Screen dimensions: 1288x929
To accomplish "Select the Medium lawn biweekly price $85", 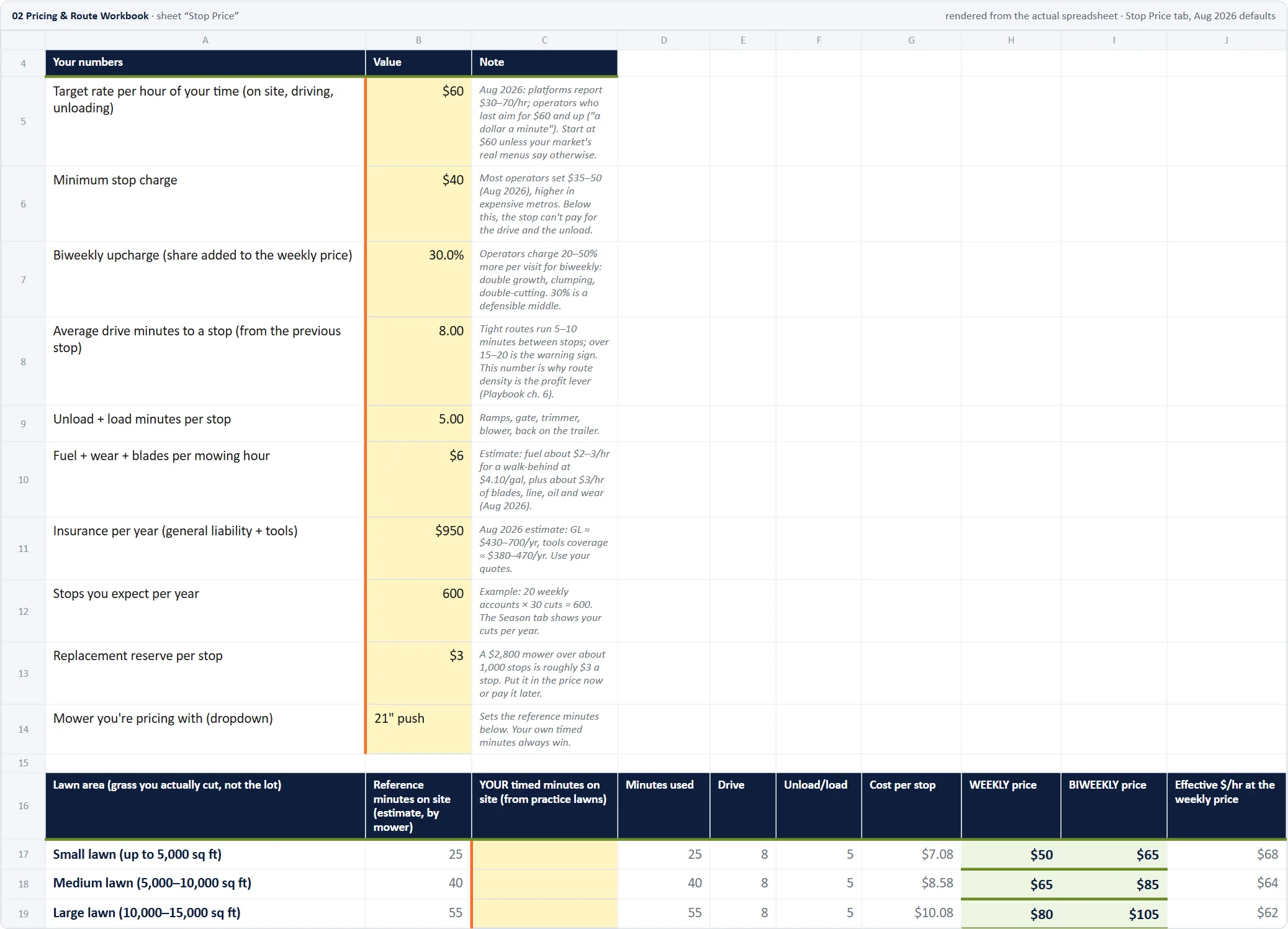I will tap(1114, 884).
